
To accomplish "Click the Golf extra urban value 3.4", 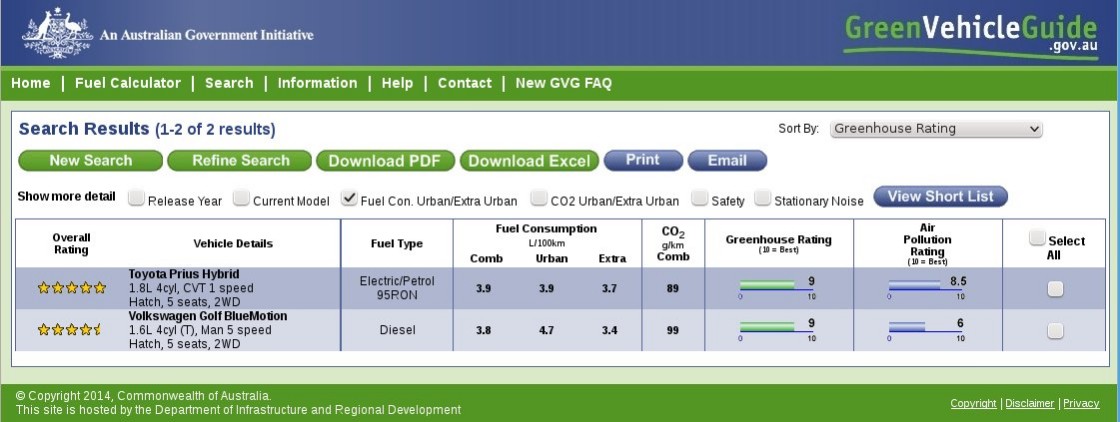I will [609, 331].
